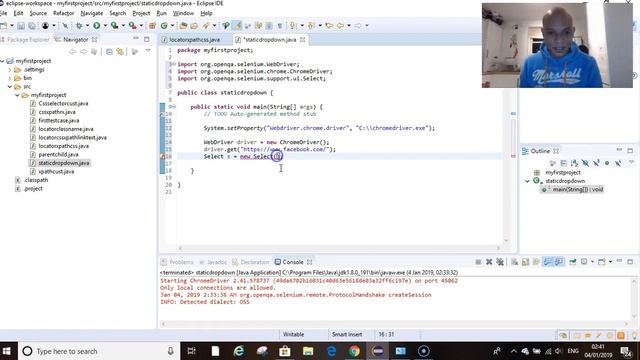Open the Window menu
This screenshot has width=640, height=360.
coord(183,13)
